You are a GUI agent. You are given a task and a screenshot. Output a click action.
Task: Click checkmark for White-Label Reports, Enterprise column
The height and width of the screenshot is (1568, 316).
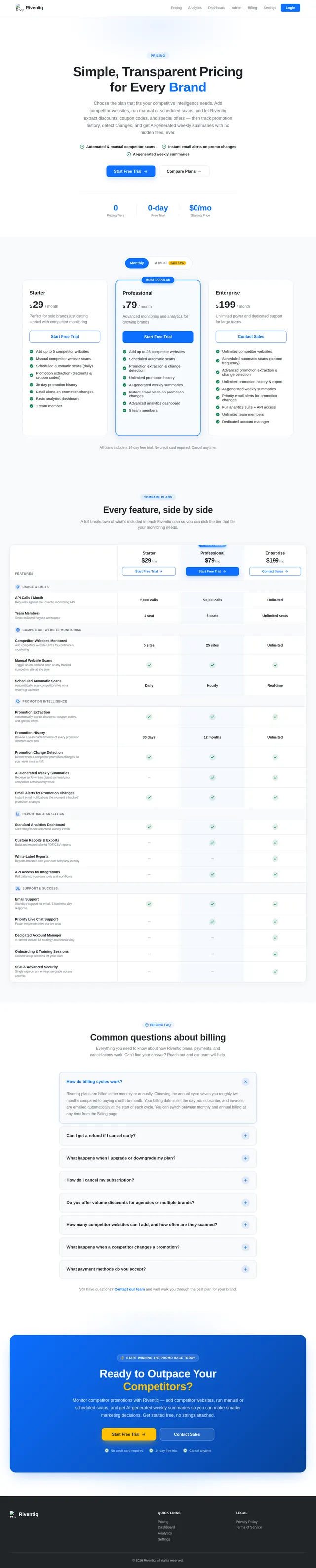pos(275,858)
